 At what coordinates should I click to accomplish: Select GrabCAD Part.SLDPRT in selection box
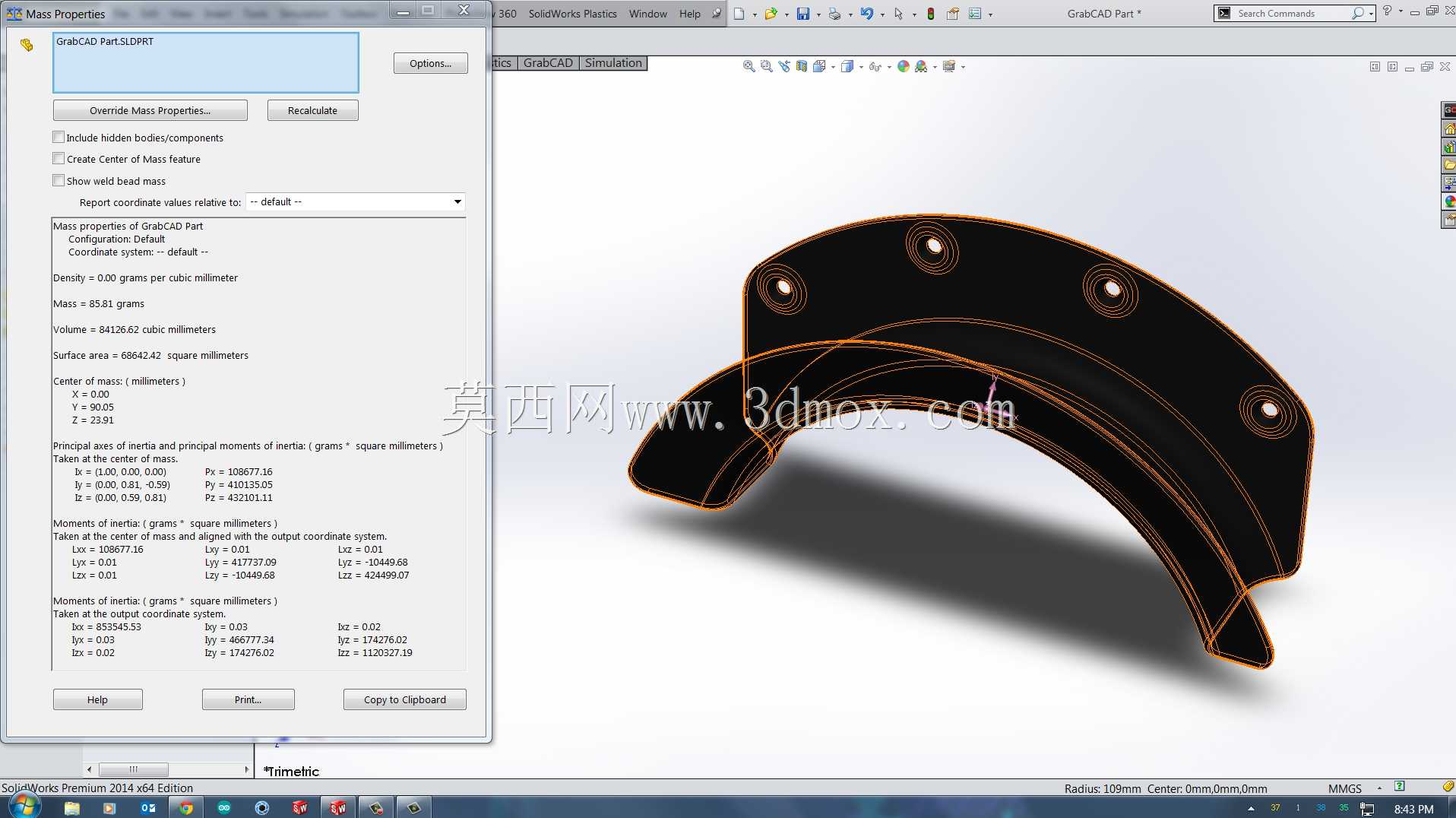click(x=105, y=42)
